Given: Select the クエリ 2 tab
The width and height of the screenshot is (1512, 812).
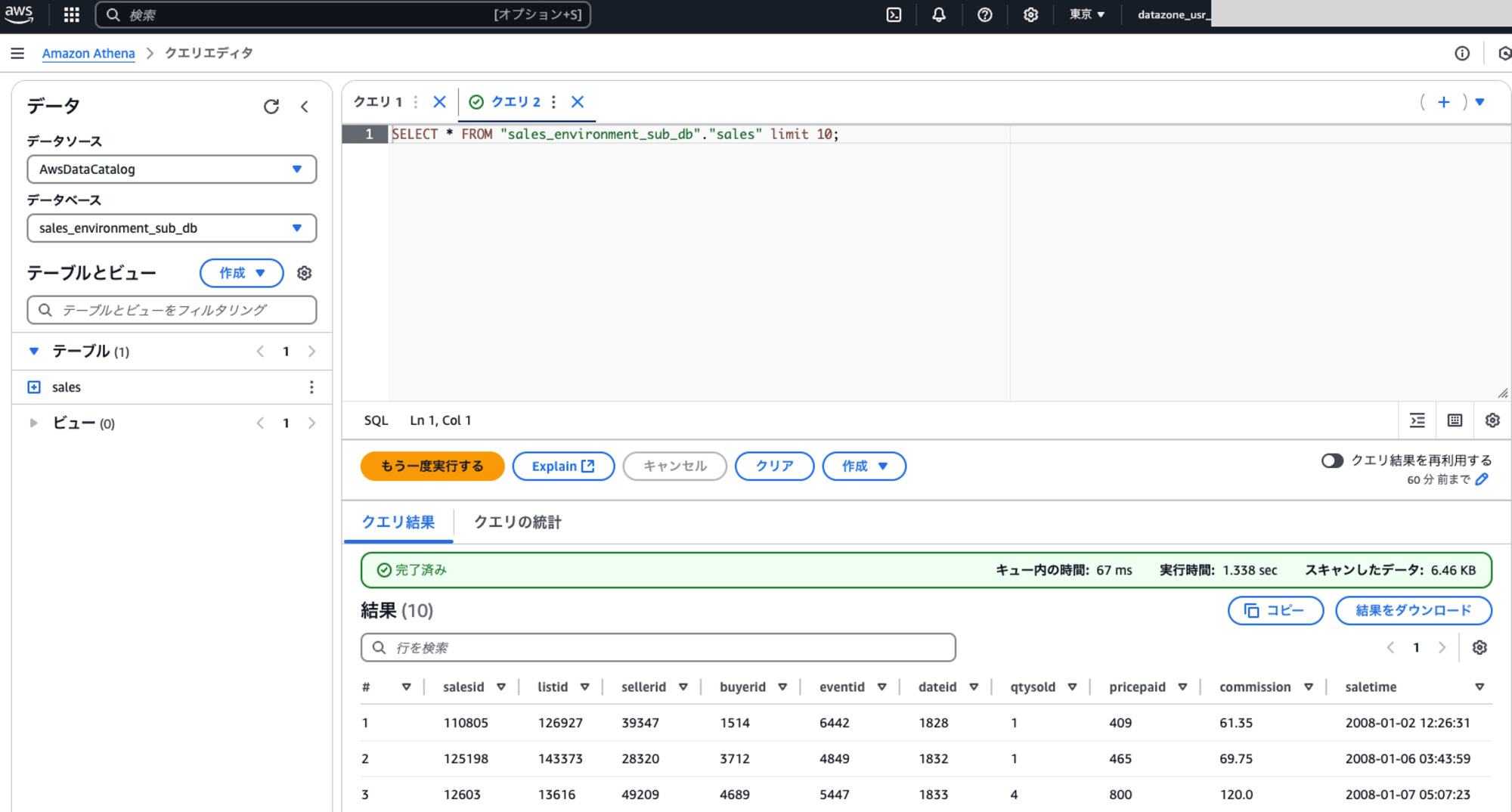Looking at the screenshot, I should (516, 101).
